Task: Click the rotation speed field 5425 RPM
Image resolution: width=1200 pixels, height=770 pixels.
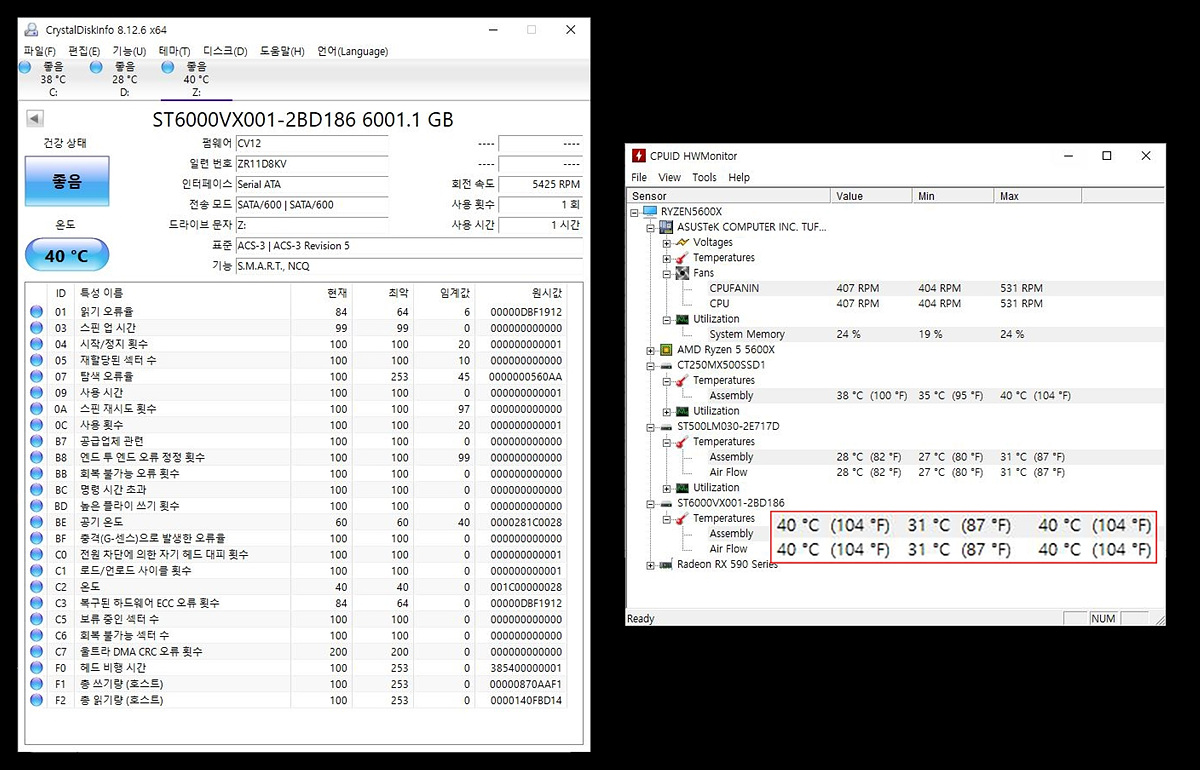Action: point(540,184)
